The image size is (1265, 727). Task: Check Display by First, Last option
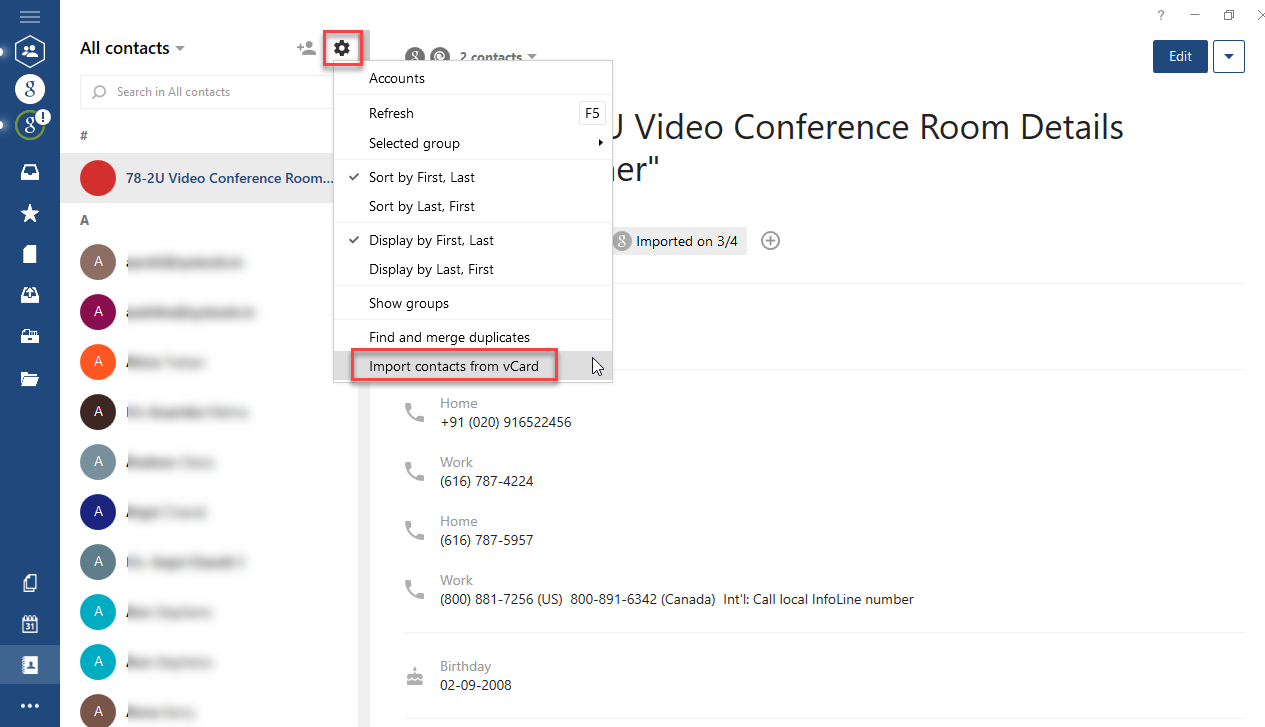coord(472,240)
